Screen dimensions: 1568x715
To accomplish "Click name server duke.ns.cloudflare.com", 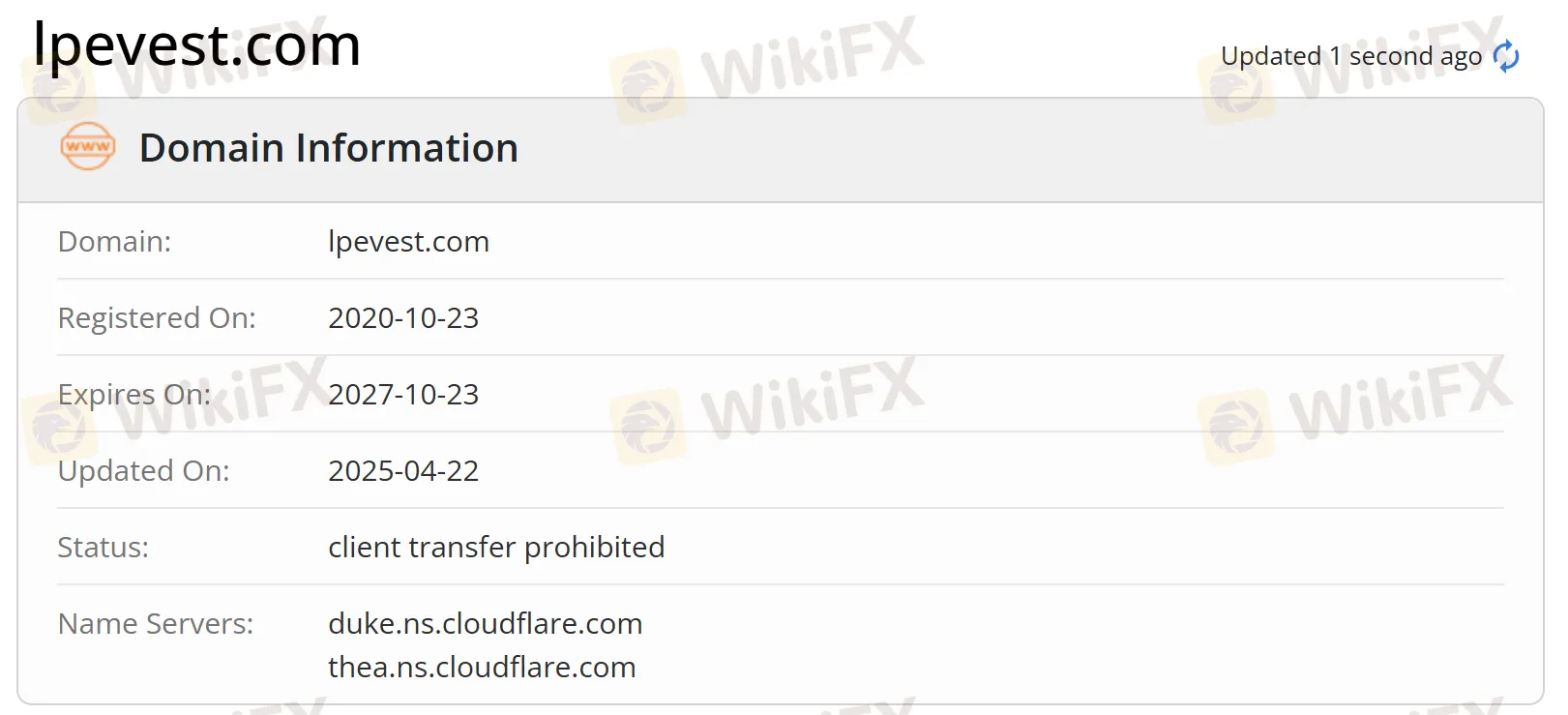I will [x=486, y=623].
